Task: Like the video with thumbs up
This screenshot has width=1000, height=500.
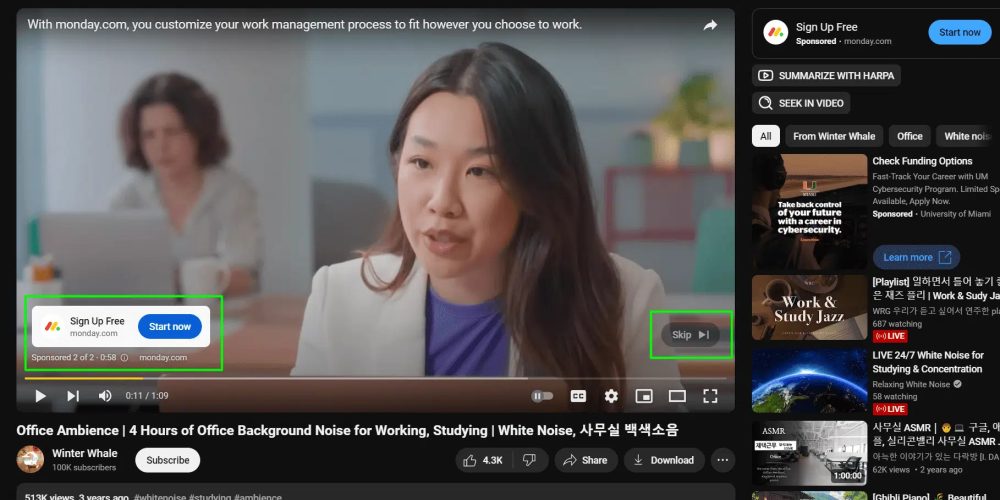Action: click(482, 460)
